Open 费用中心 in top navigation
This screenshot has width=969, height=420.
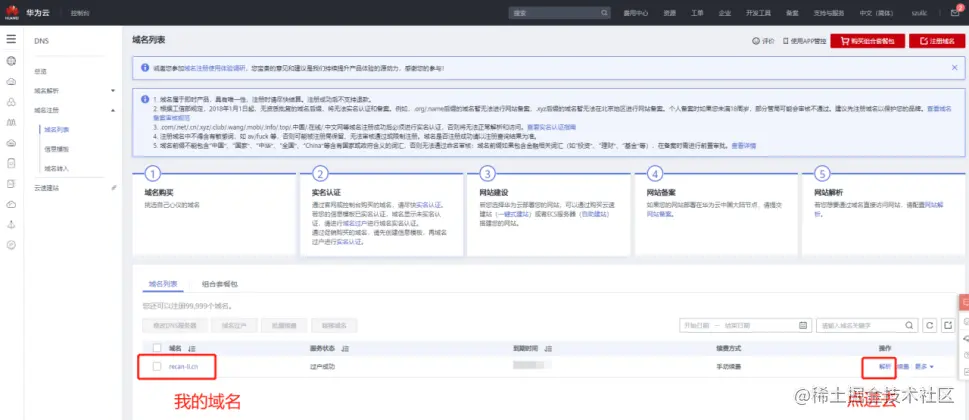pyautogui.click(x=636, y=12)
